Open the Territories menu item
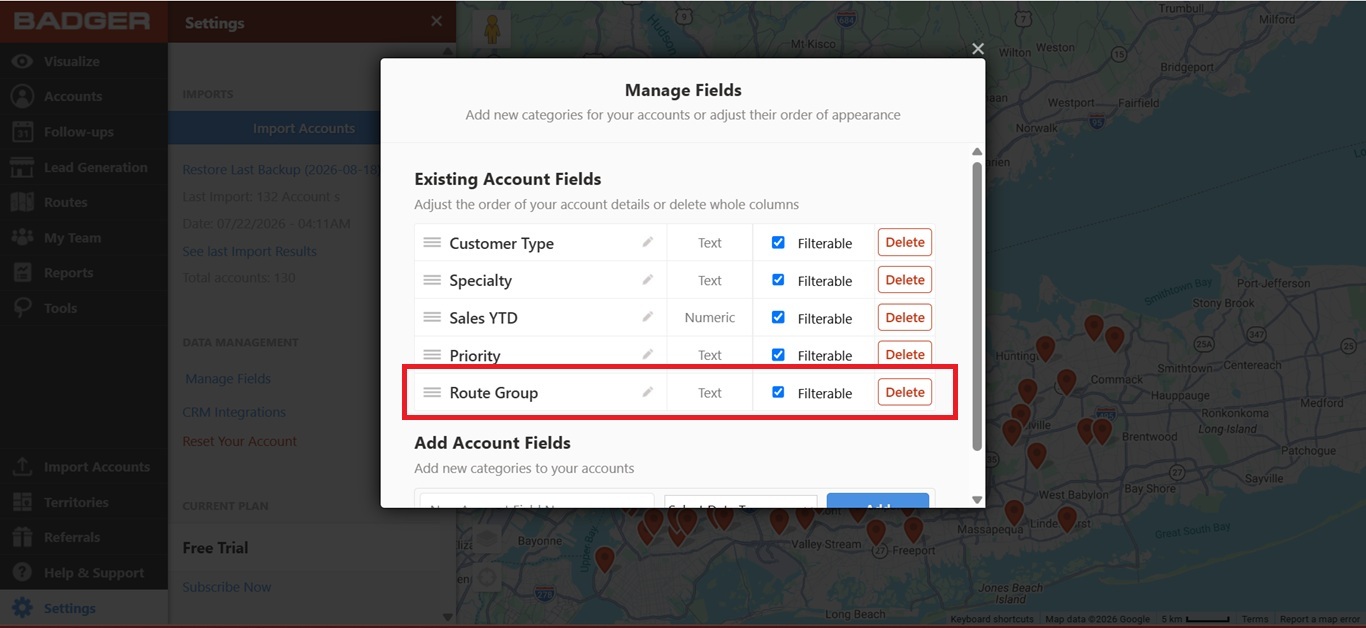The image size is (1366, 628). coord(76,502)
